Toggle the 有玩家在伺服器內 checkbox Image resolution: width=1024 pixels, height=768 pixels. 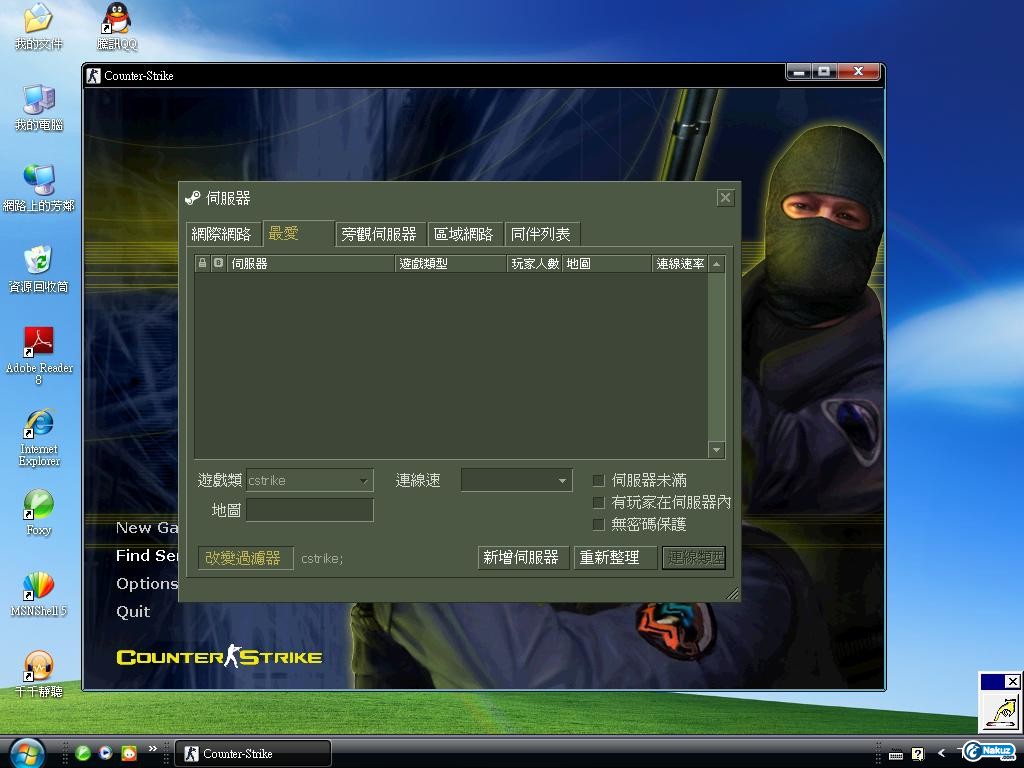pyautogui.click(x=599, y=502)
